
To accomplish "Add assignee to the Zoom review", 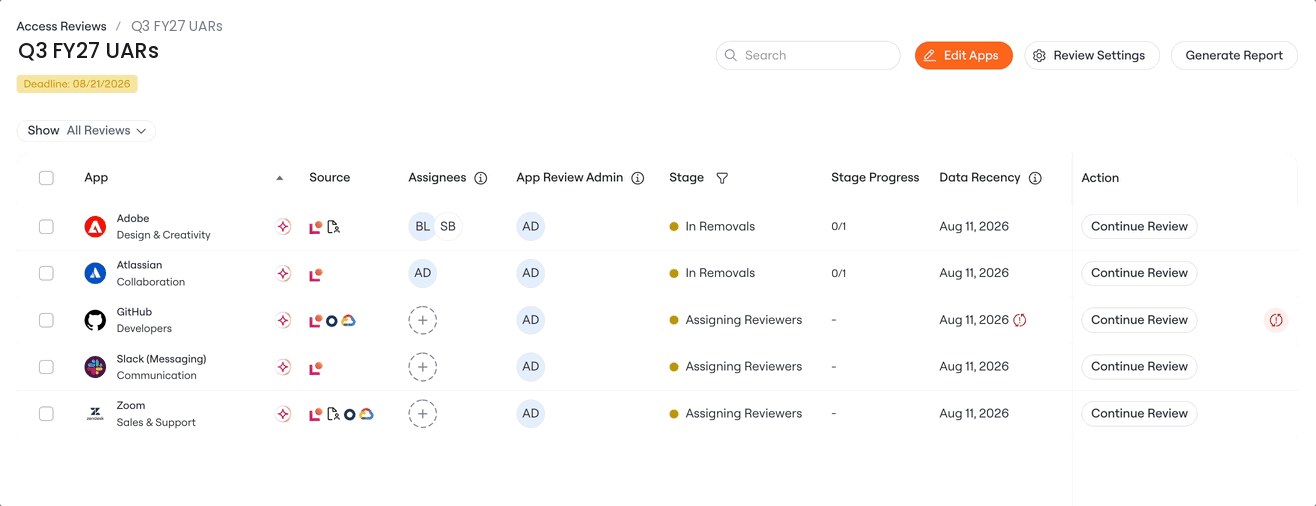I will [422, 414].
